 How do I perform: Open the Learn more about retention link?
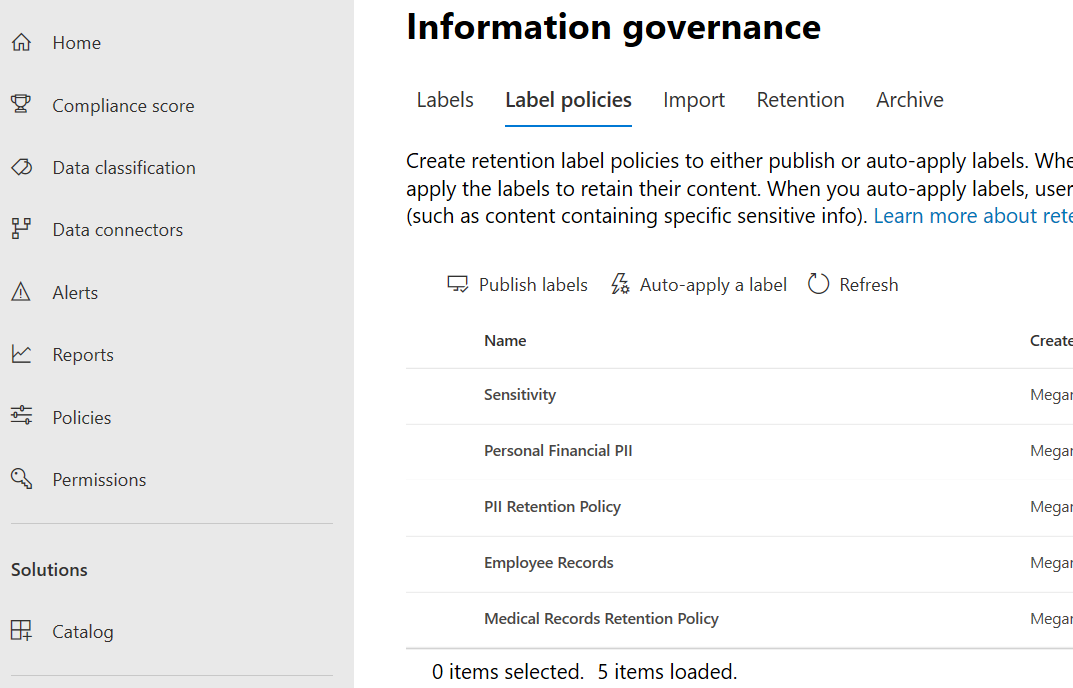[x=973, y=216]
